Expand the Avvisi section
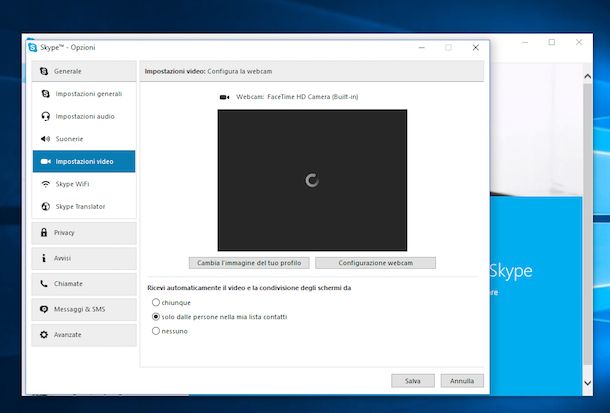The height and width of the screenshot is (413, 610). (83, 258)
